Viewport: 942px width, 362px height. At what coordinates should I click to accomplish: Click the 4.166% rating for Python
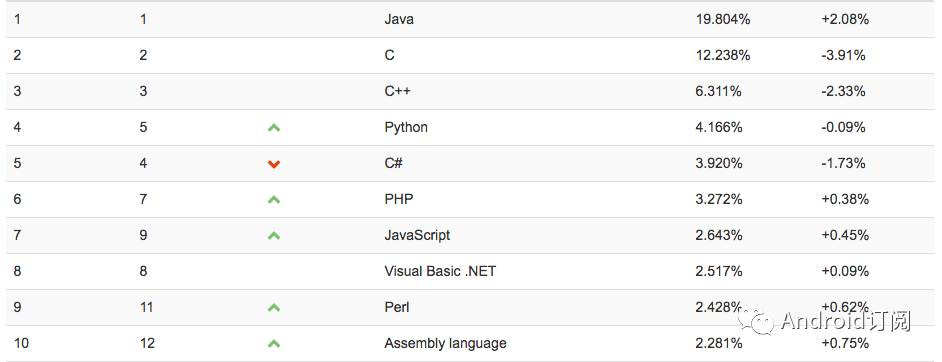[x=719, y=127]
